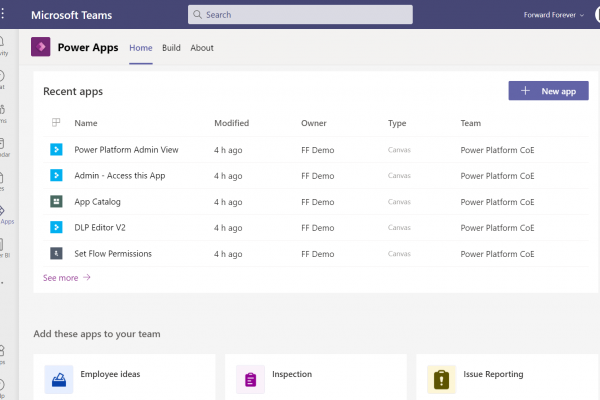Screen dimensions: 600x400
Task: Select the Issue Reporting card title
Action: coord(493,374)
